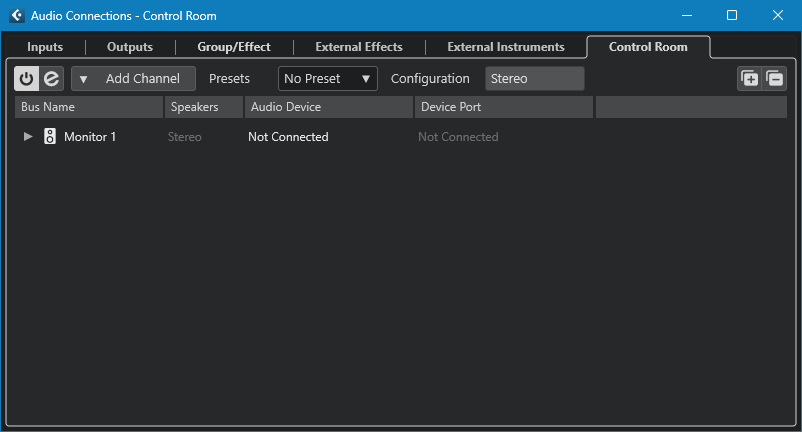Go to the External Instruments tab
This screenshot has height=432, width=802.
point(506,47)
